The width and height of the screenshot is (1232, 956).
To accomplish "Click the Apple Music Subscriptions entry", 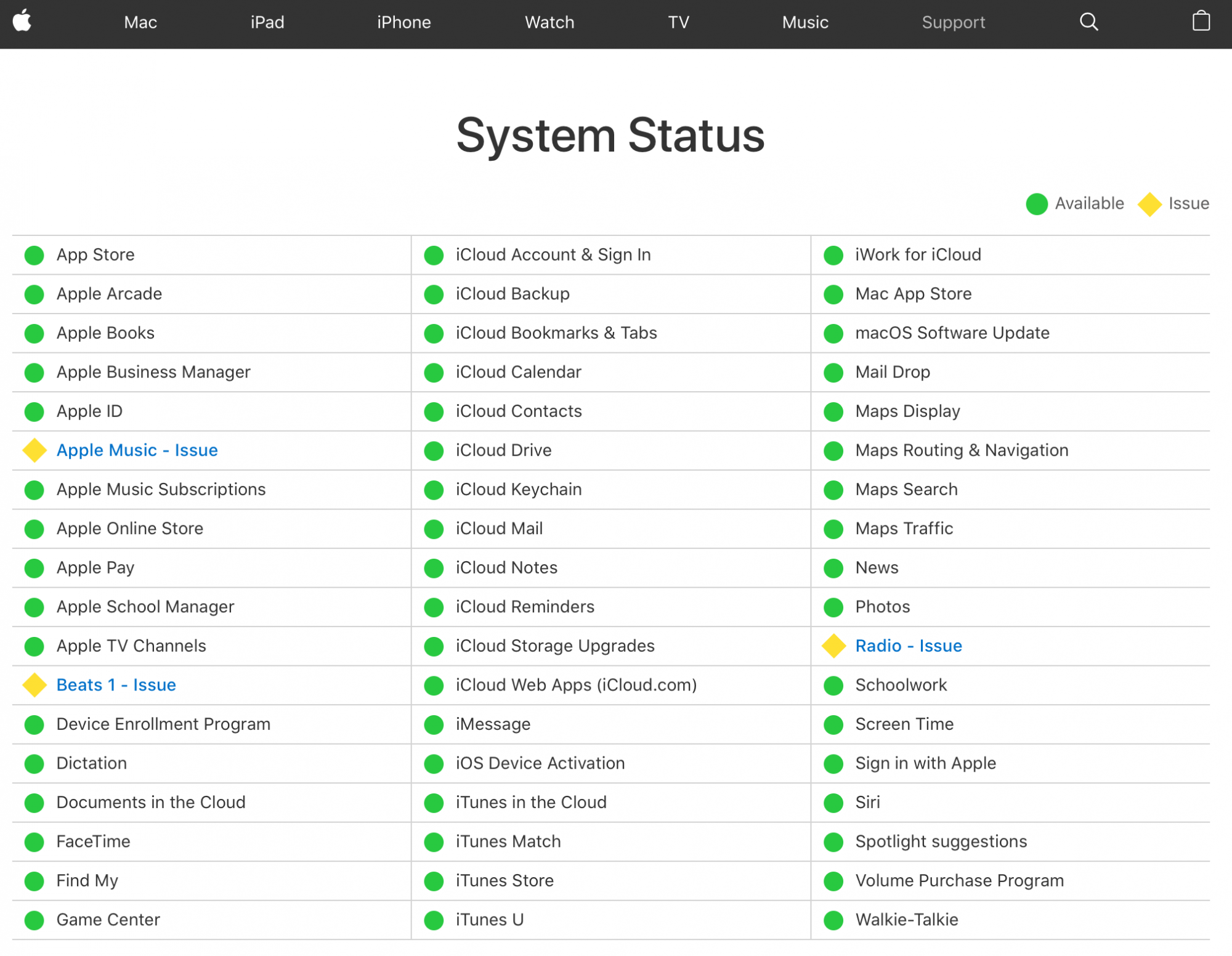I will (161, 490).
